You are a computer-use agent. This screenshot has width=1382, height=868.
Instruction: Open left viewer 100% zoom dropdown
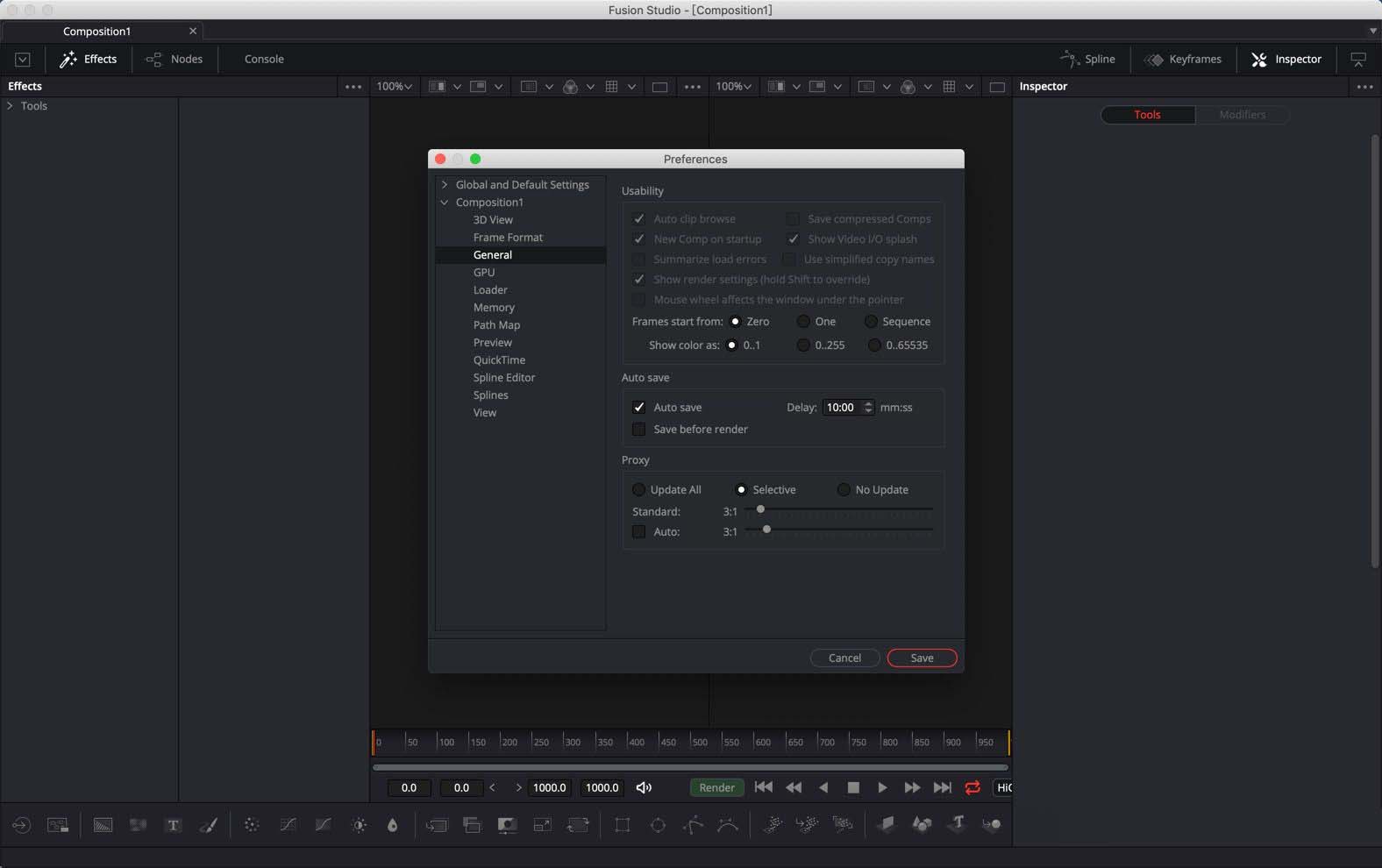point(394,87)
